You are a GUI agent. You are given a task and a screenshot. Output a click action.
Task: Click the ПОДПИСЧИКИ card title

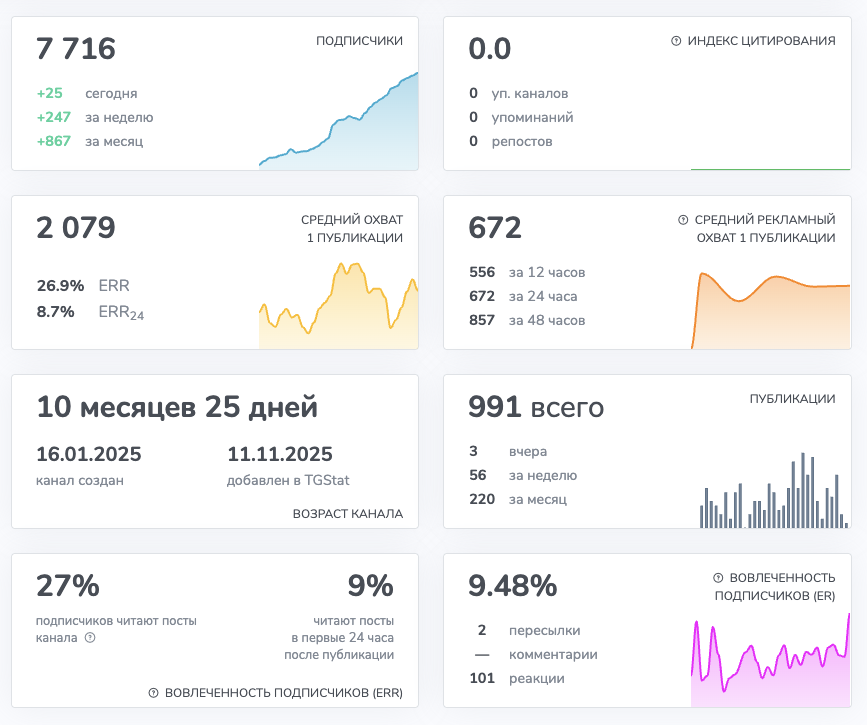[x=359, y=41]
